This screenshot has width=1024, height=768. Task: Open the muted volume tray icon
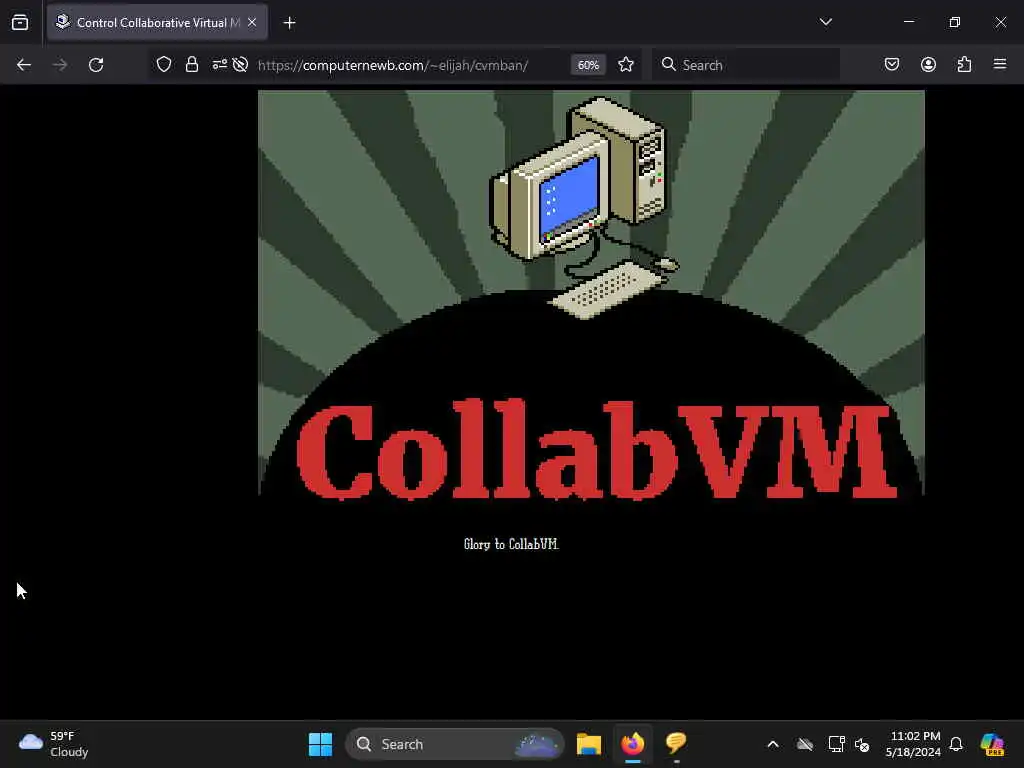point(862,744)
